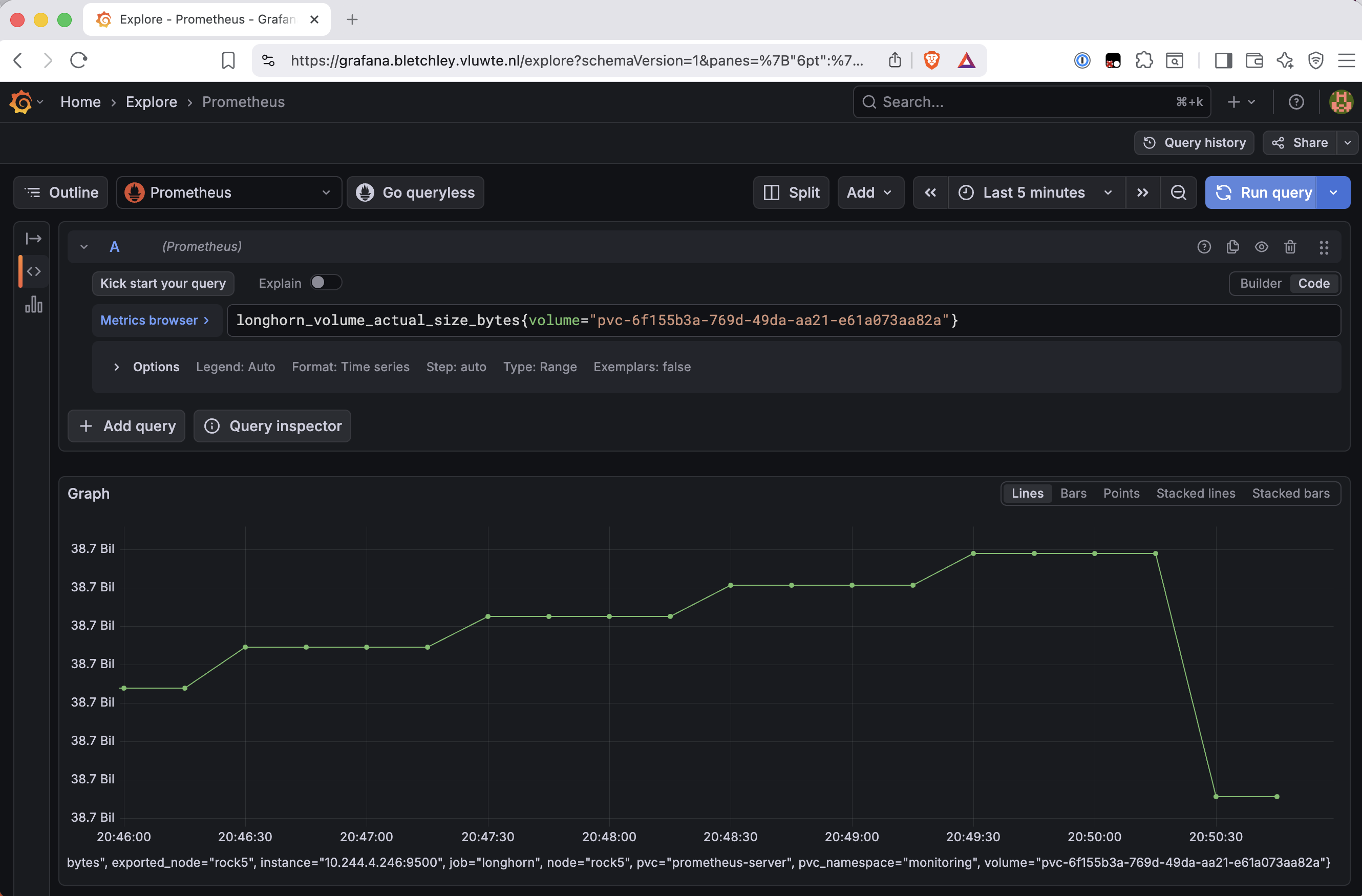The height and width of the screenshot is (896, 1362).
Task: Select the Explore - Prometheus browser tab
Action: point(206,19)
